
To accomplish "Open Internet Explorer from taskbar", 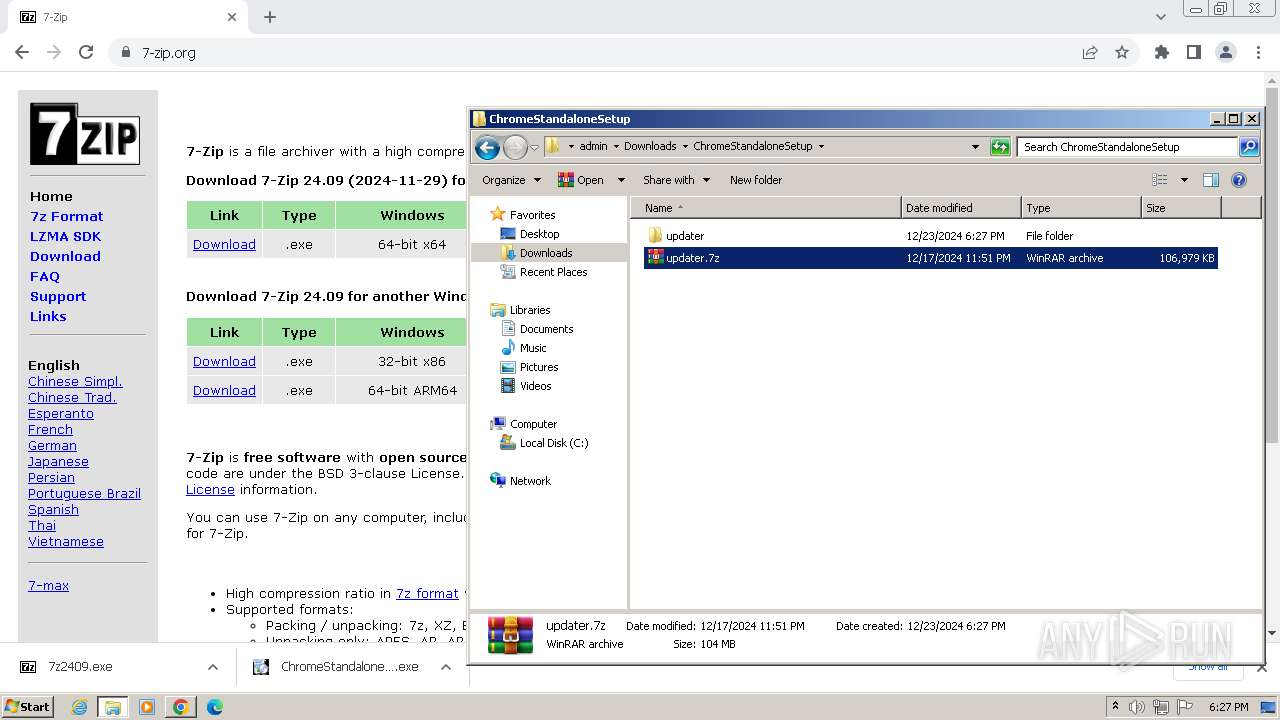I will pyautogui.click(x=79, y=707).
